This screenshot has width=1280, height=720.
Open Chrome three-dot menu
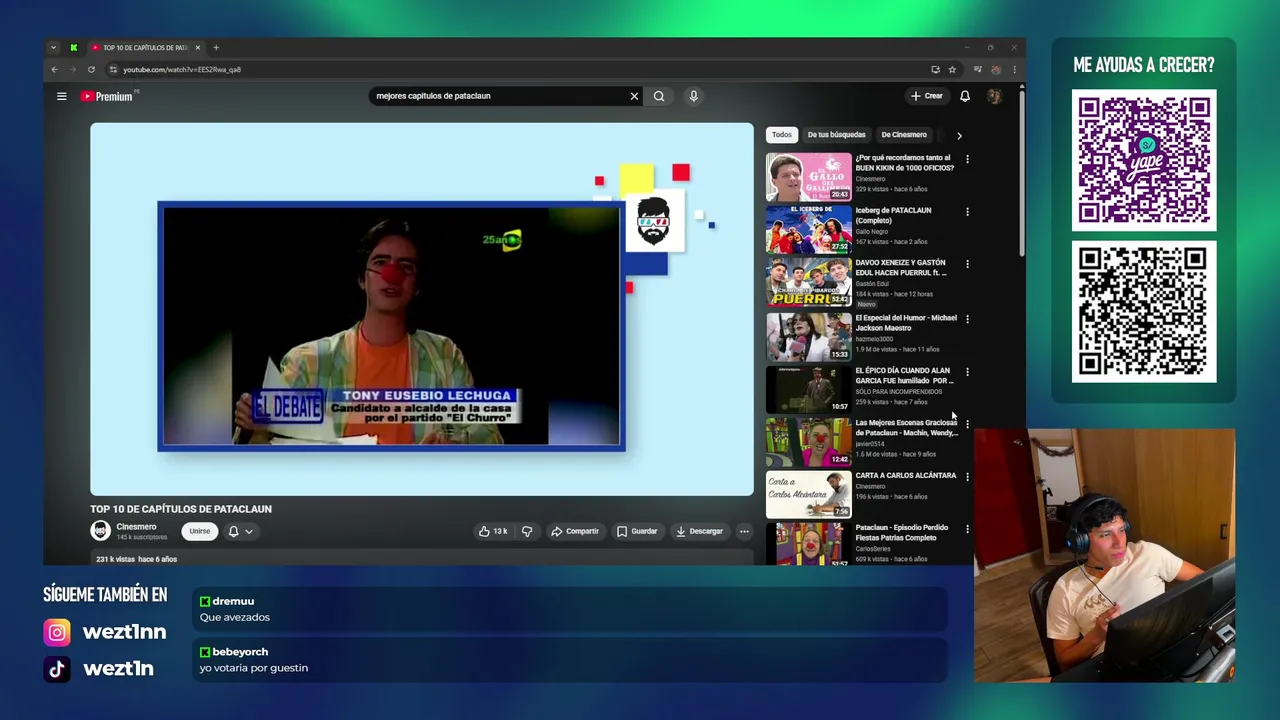click(1014, 69)
